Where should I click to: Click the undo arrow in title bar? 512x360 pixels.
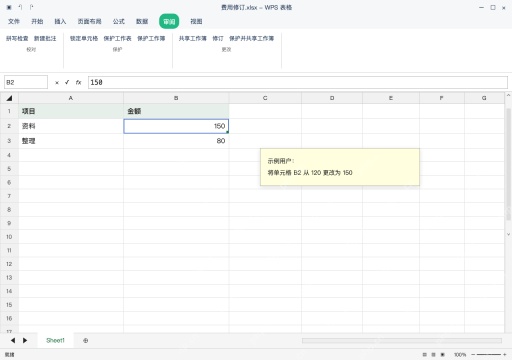[20, 7]
